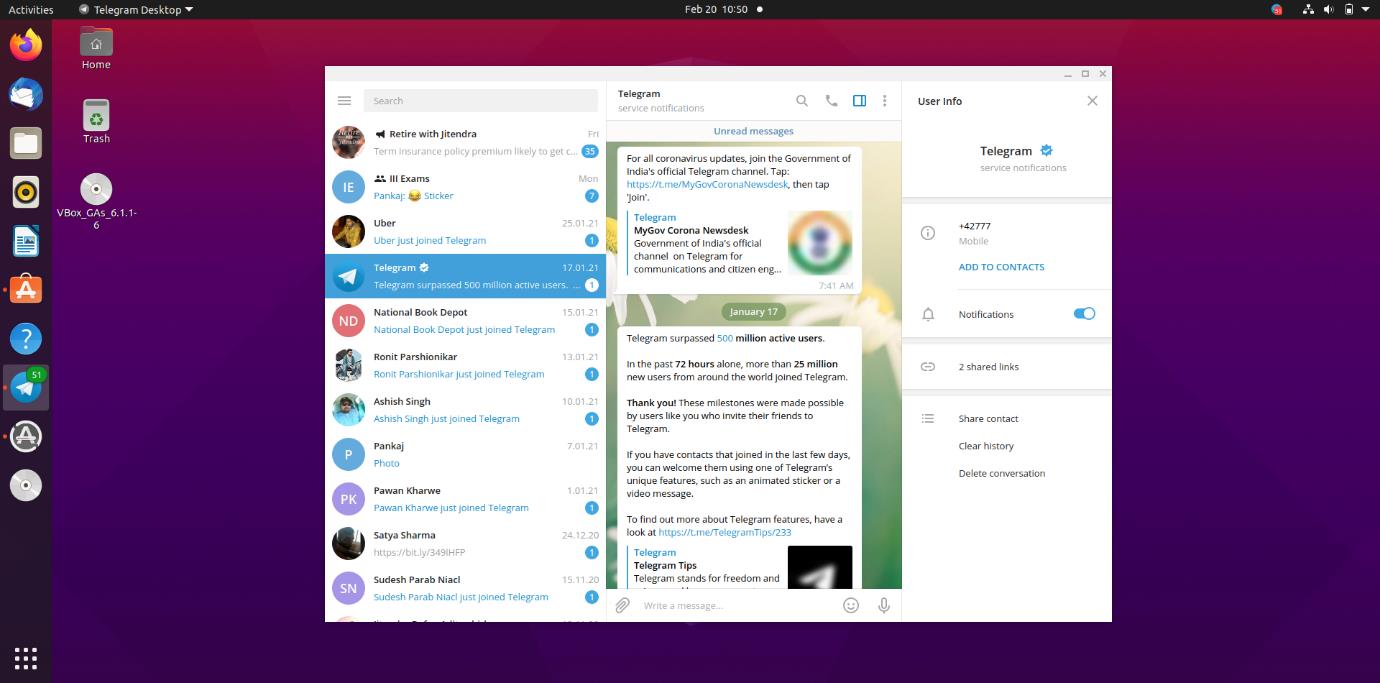Viewport: 1380px width, 683px height.
Task: Select Share contact option
Action: 988,419
